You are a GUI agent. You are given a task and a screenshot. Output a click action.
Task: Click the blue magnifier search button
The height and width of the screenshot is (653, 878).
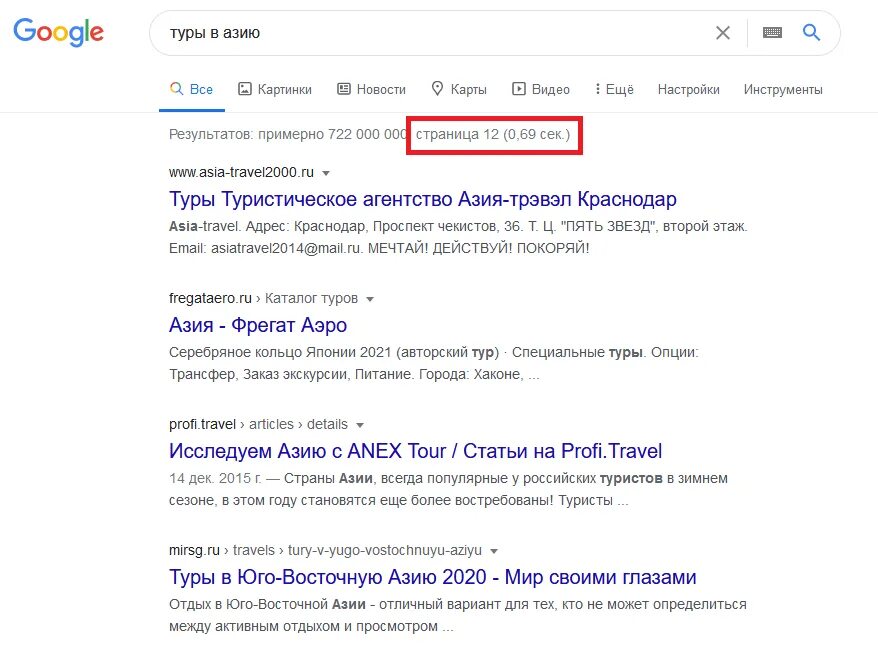tap(811, 32)
